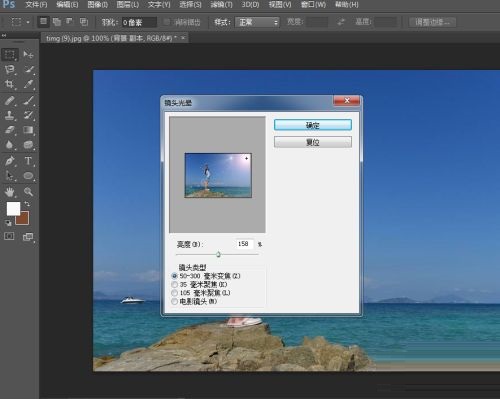Click the 亮度 brightness slider handle

tap(218, 254)
